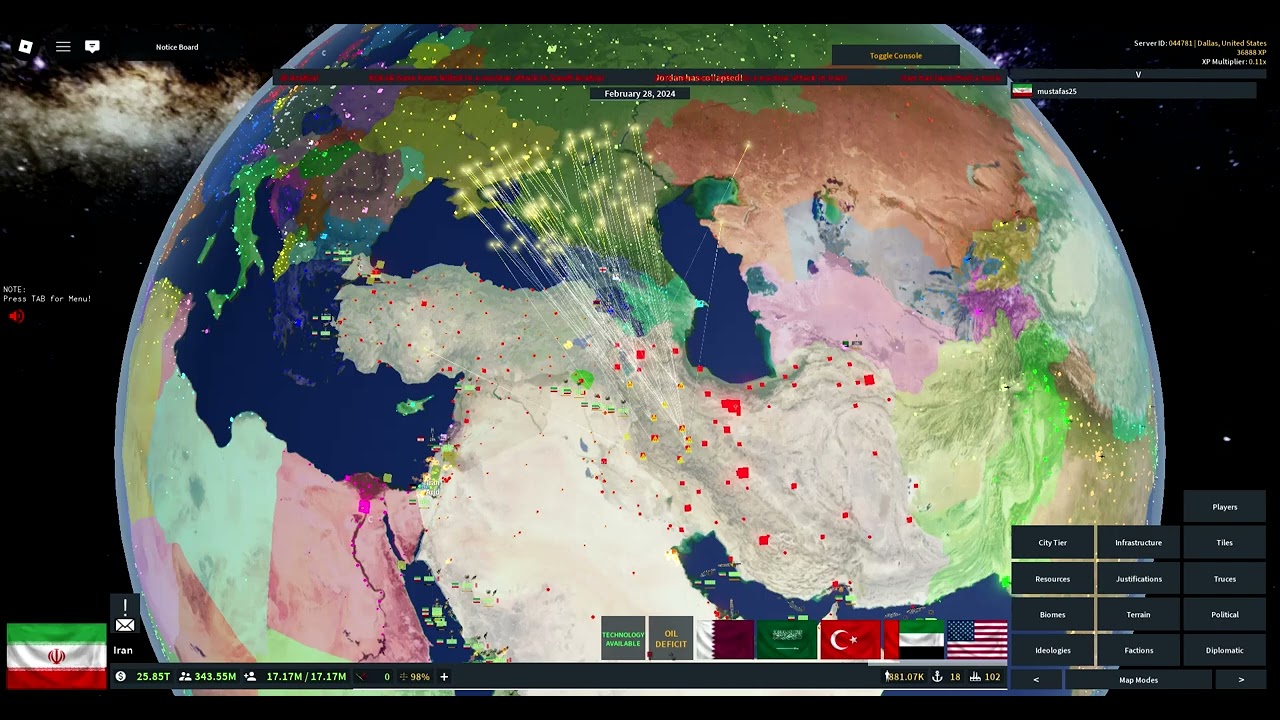The height and width of the screenshot is (720, 1280).
Task: Click the factory count icon
Action: click(975, 677)
